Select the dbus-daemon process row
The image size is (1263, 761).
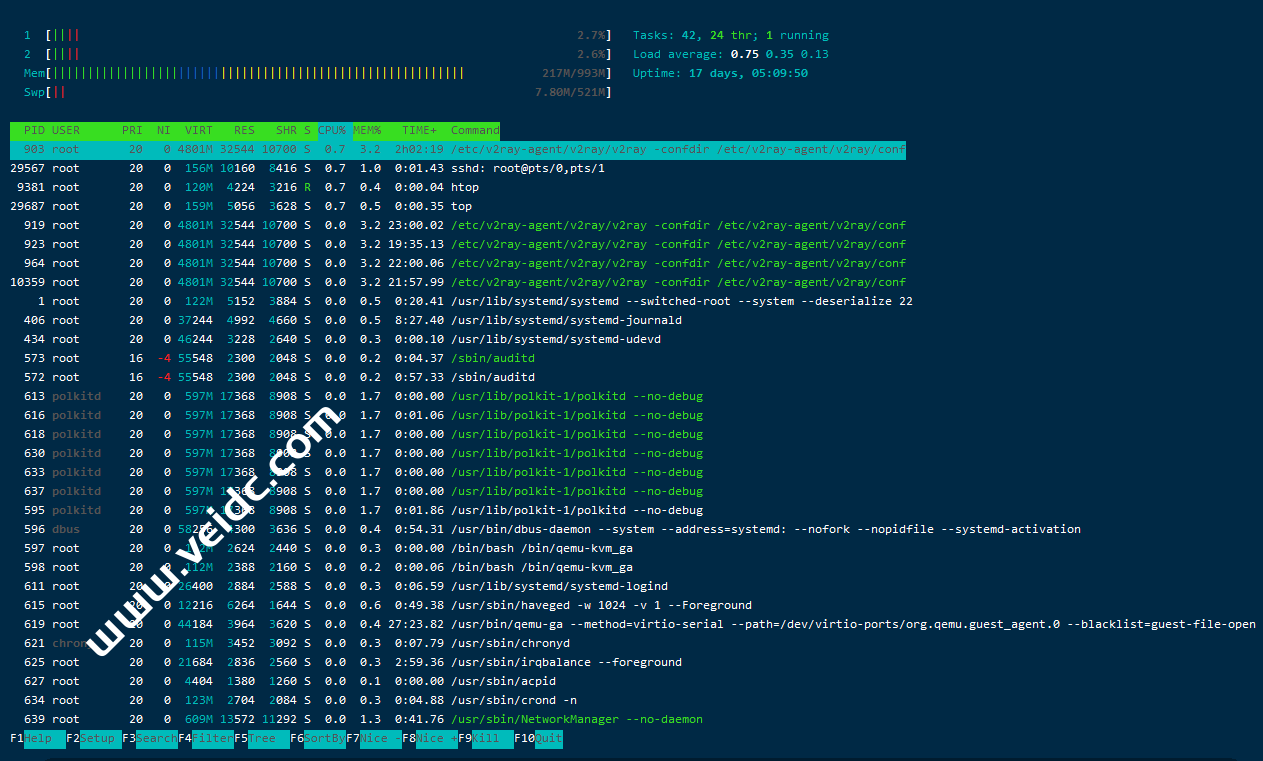546,529
